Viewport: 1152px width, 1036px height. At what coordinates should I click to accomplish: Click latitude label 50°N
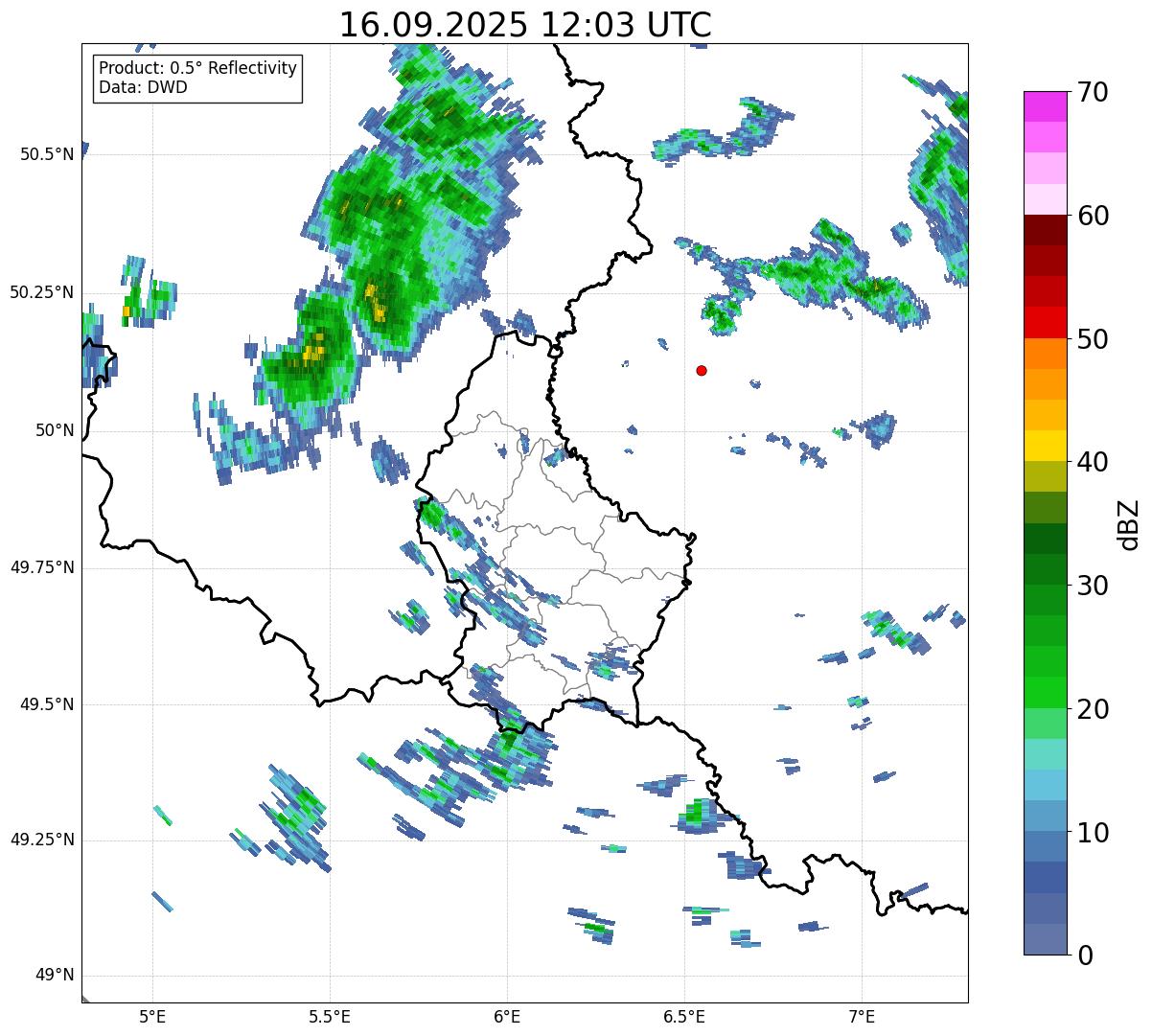click(x=54, y=430)
